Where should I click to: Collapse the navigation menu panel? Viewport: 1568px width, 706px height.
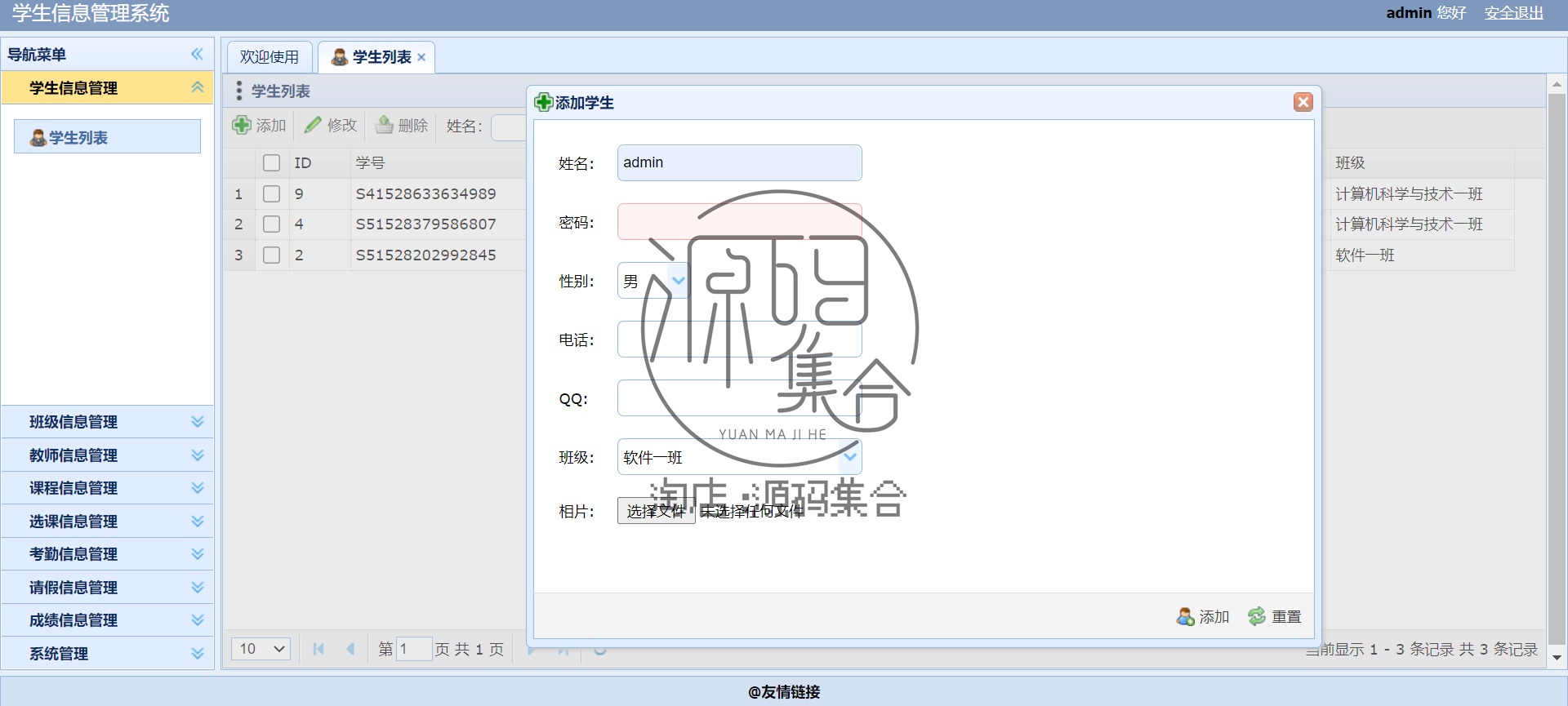pyautogui.click(x=197, y=54)
